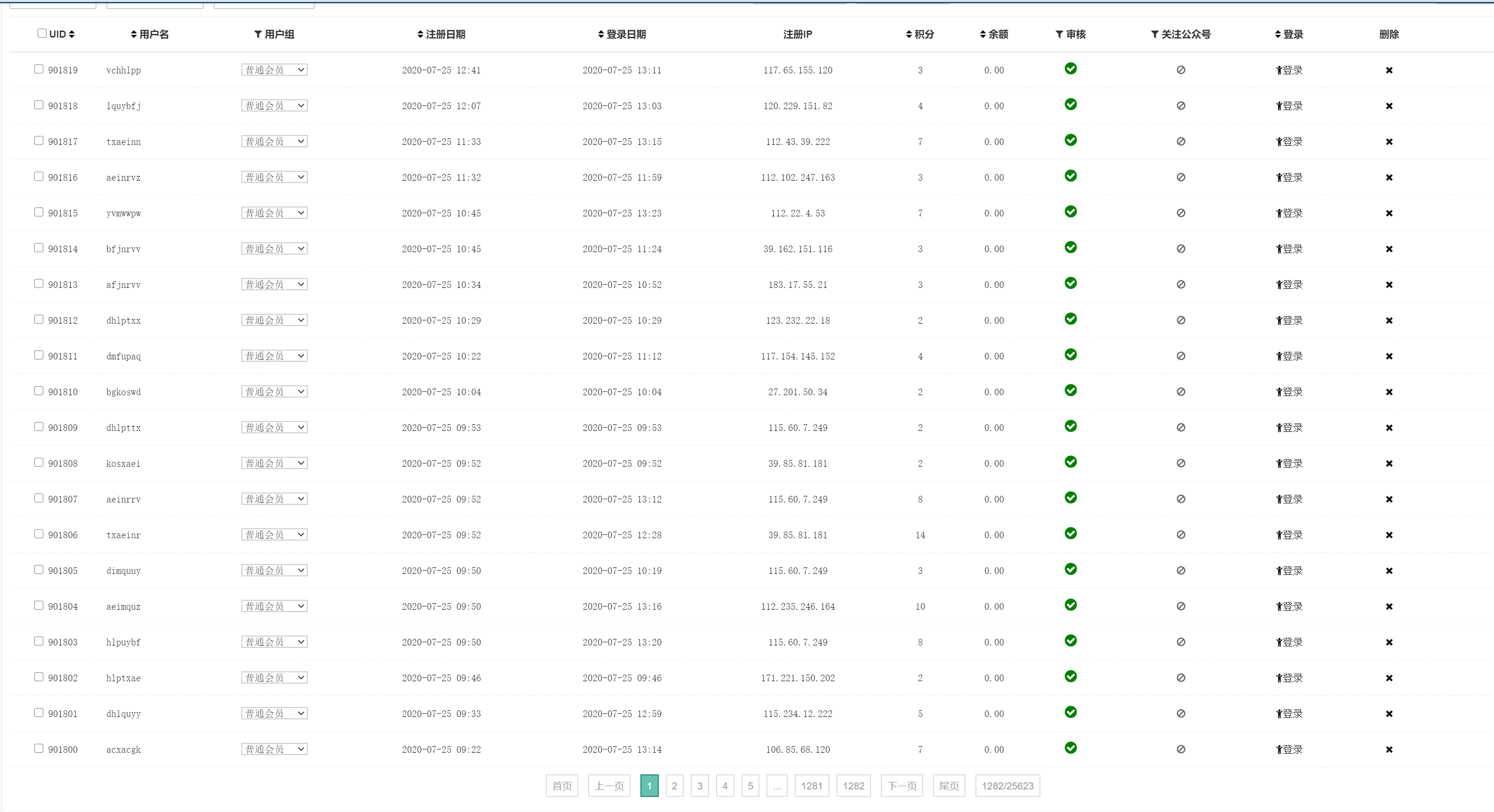Filter the user group column header
The height and width of the screenshot is (812, 1494).
pyautogui.click(x=274, y=34)
